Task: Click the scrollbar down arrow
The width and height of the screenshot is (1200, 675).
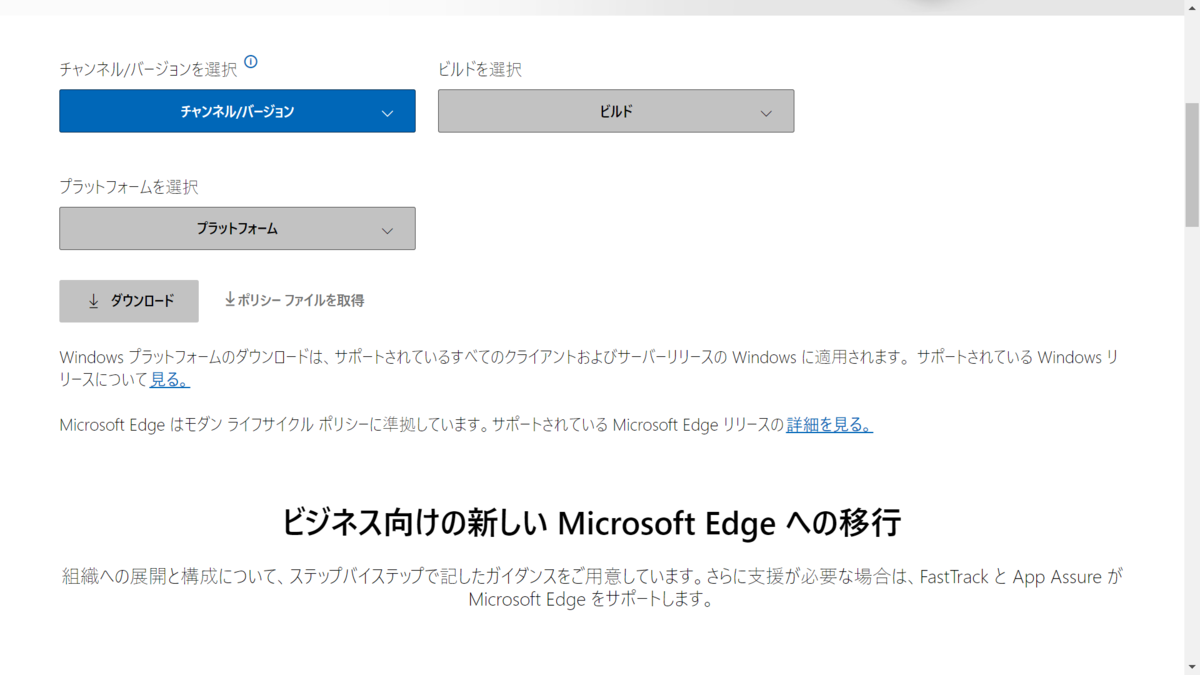Action: click(x=1191, y=666)
